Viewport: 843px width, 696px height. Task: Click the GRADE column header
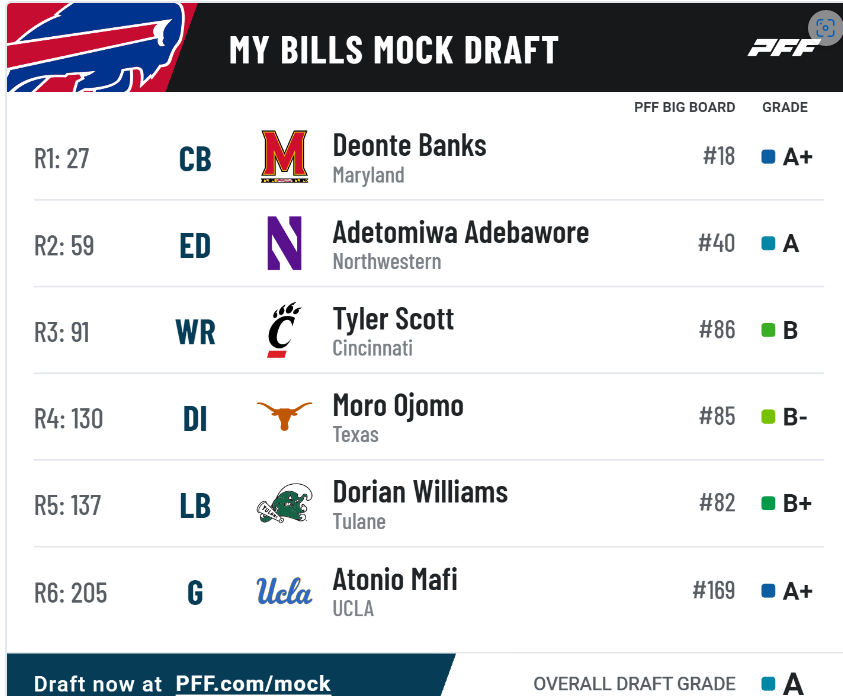tap(785, 107)
